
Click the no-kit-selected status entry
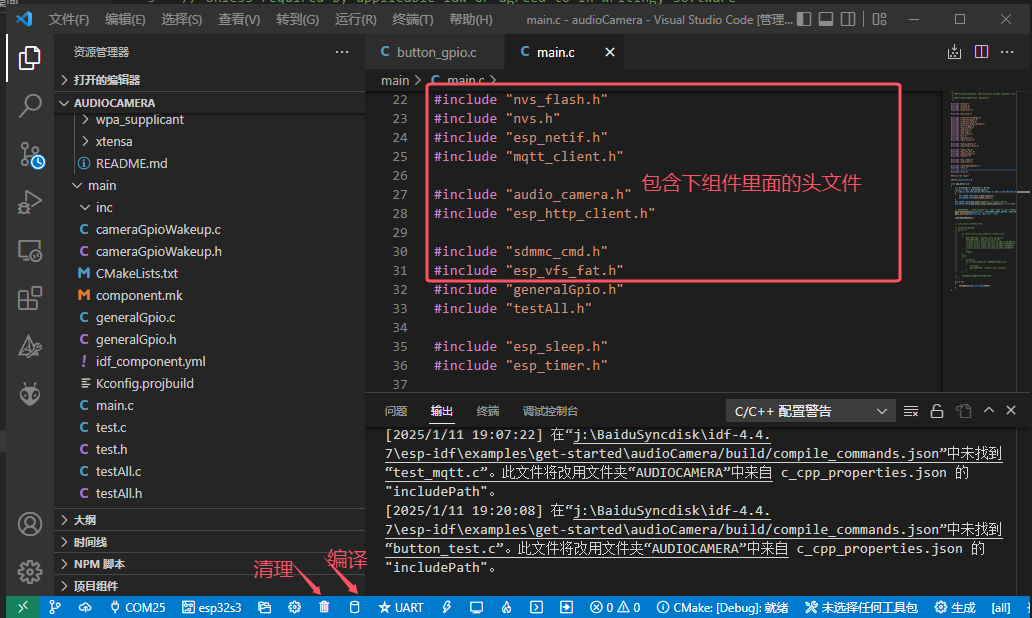click(861, 607)
